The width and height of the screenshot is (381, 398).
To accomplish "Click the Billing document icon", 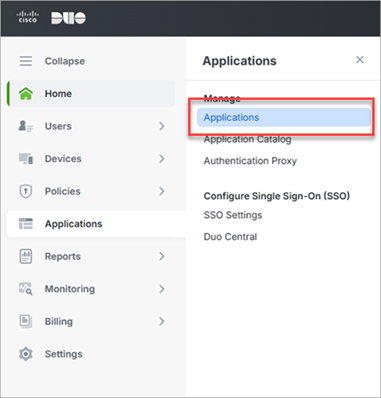I will tap(26, 321).
